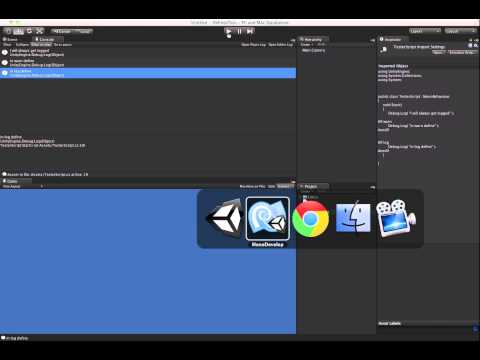Toggle Error Pause in the console
Viewport: 480px width, 360px height.
(63, 44)
